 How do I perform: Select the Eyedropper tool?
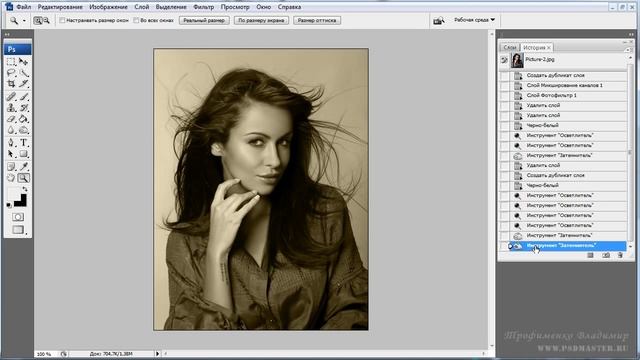(24, 167)
